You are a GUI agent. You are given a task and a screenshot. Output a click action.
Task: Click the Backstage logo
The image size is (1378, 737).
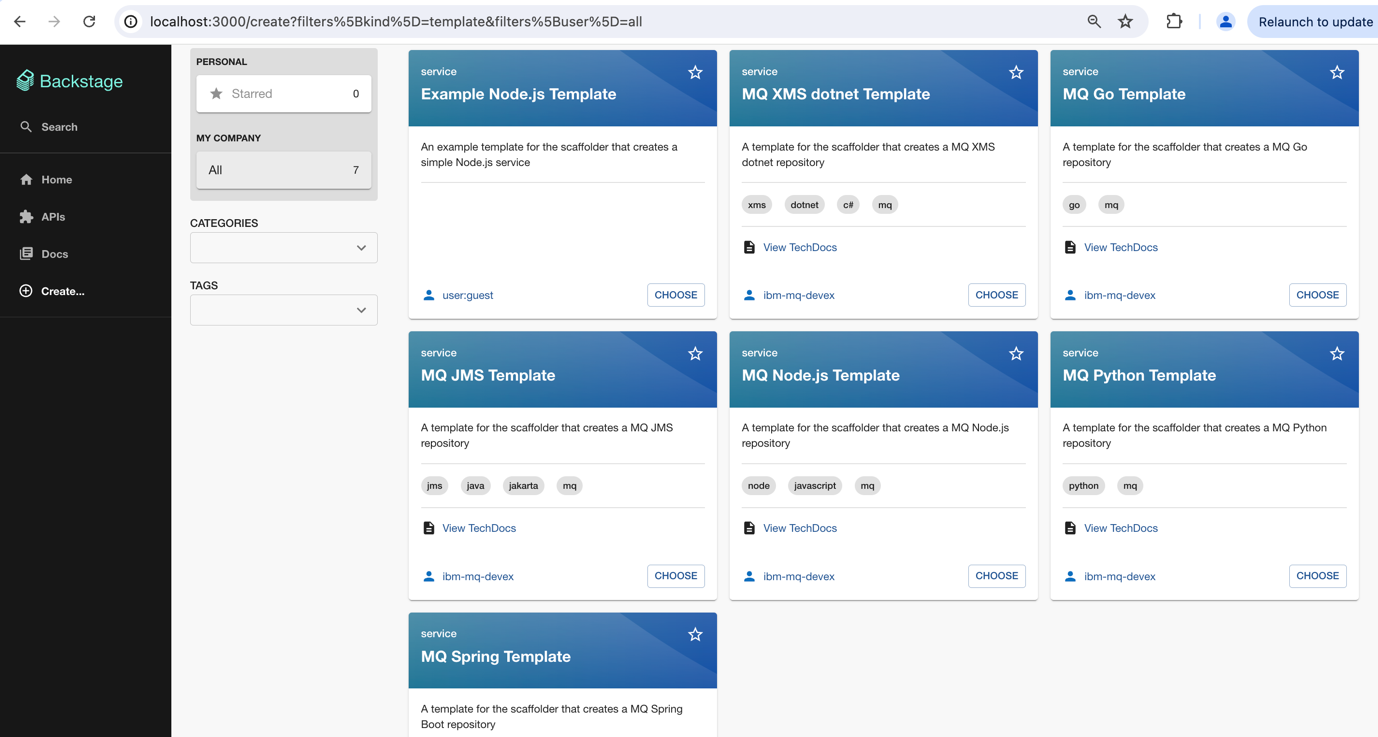point(70,81)
